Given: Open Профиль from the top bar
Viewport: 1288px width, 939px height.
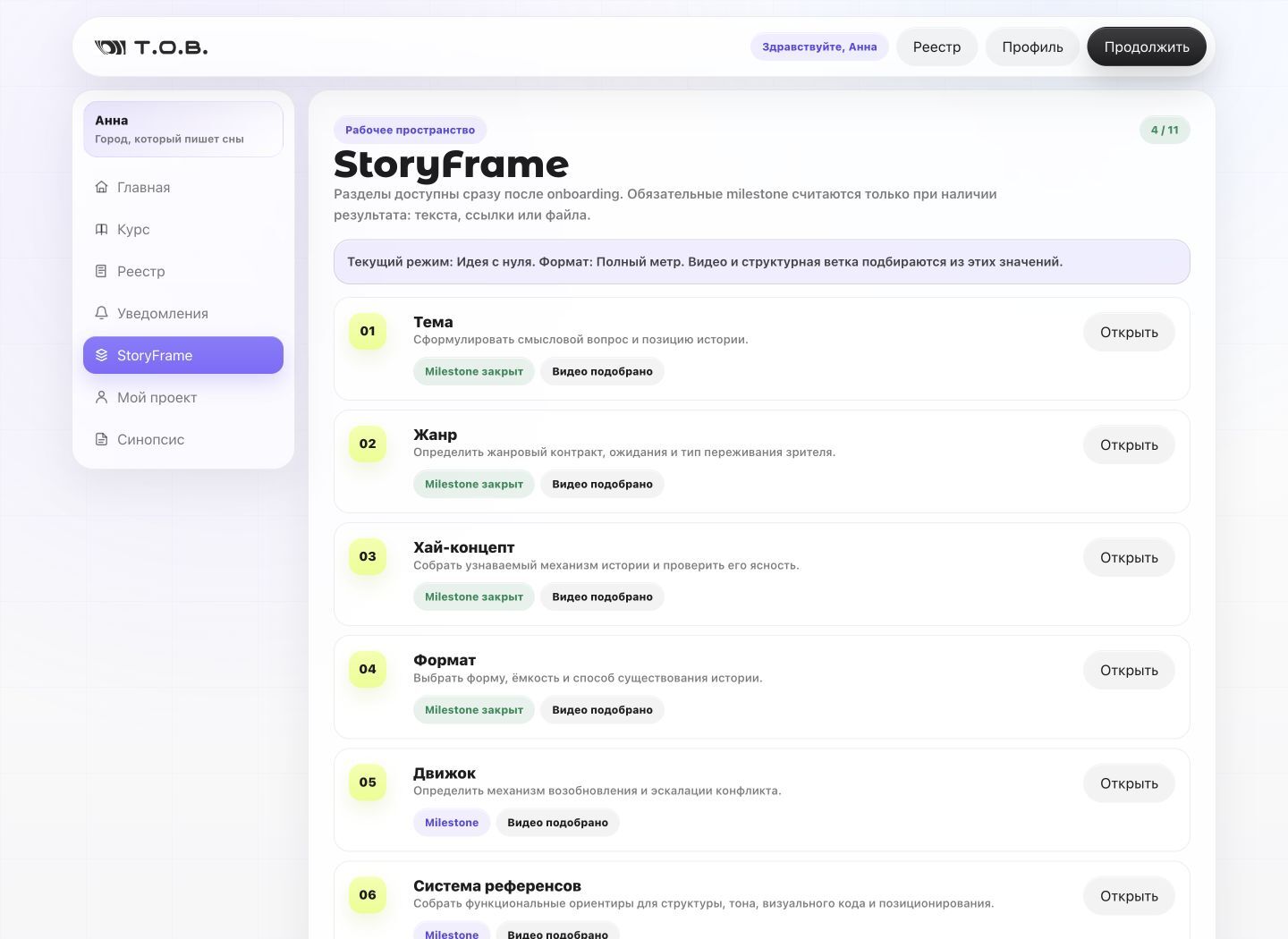Looking at the screenshot, I should point(1032,47).
